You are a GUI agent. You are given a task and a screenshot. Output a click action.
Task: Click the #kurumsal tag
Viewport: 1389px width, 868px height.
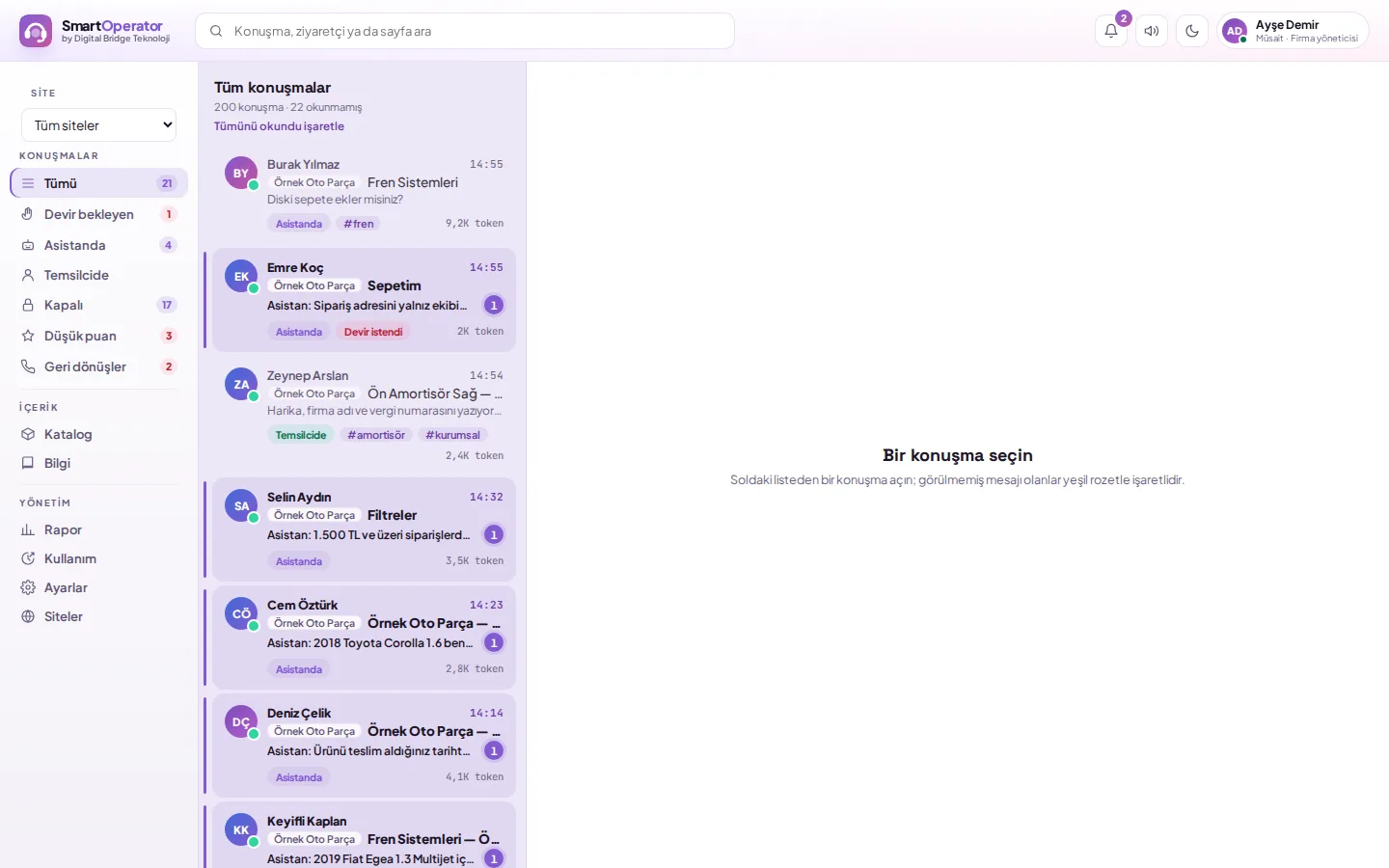tap(452, 435)
